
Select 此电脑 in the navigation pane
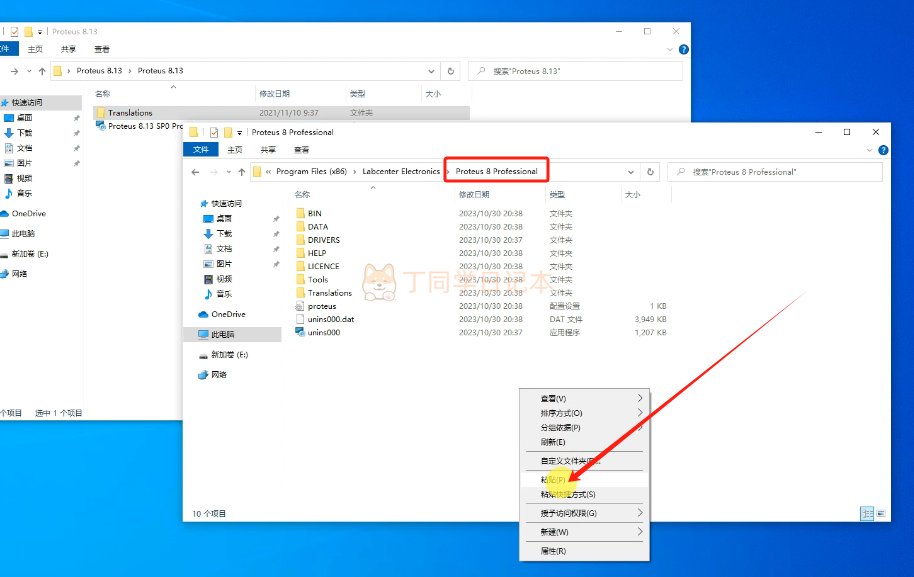click(223, 334)
